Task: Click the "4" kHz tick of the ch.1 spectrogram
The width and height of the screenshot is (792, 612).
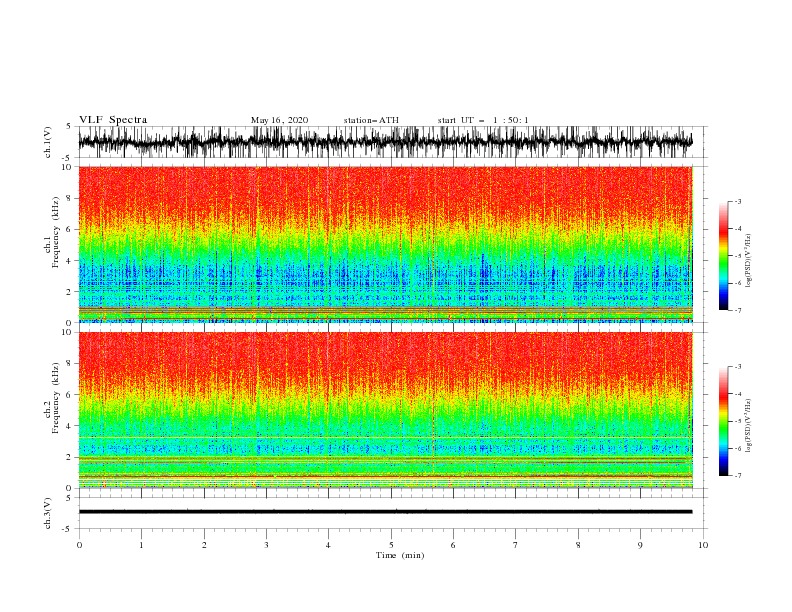Action: [x=69, y=261]
